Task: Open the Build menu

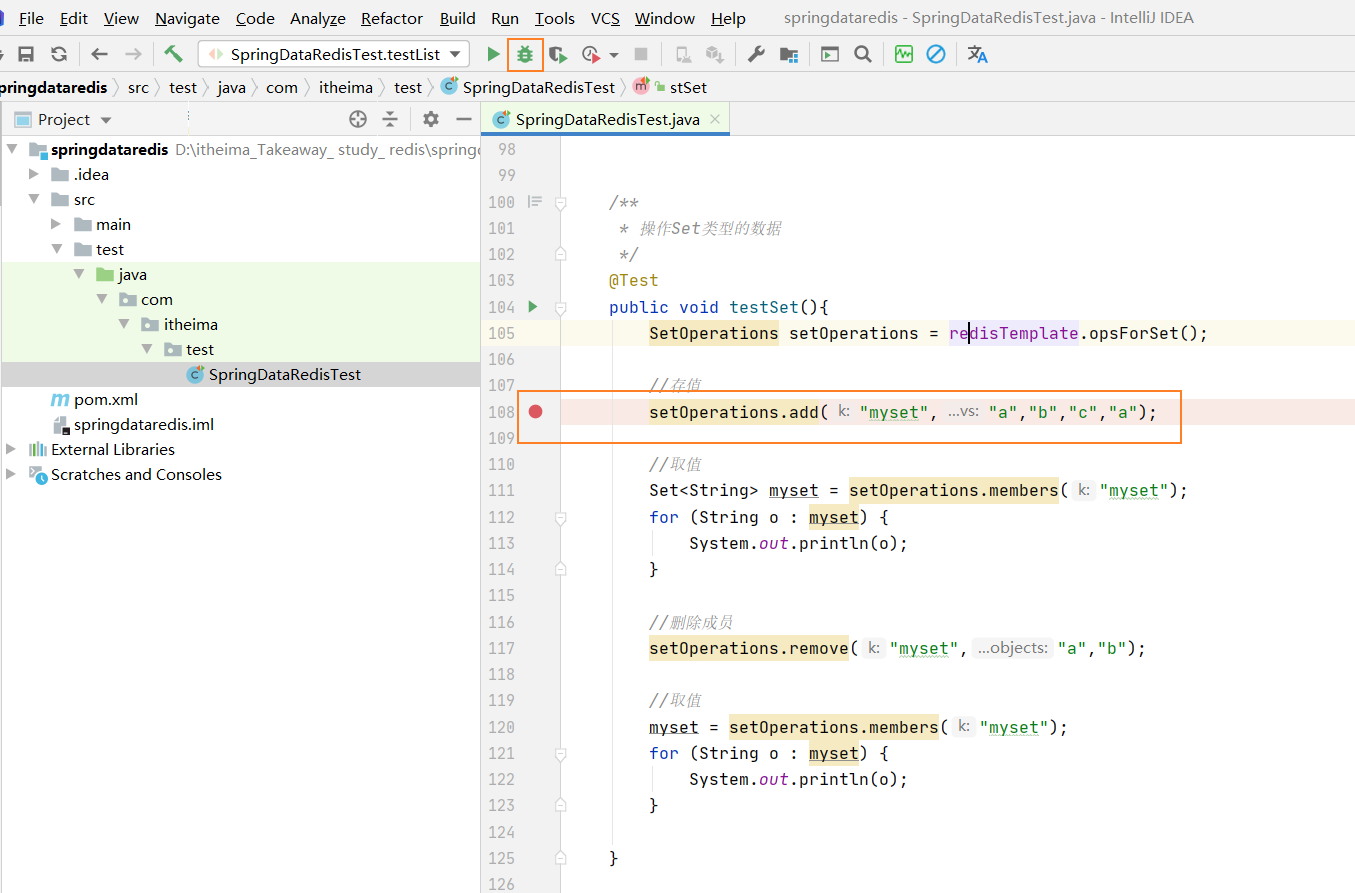Action: click(x=458, y=18)
